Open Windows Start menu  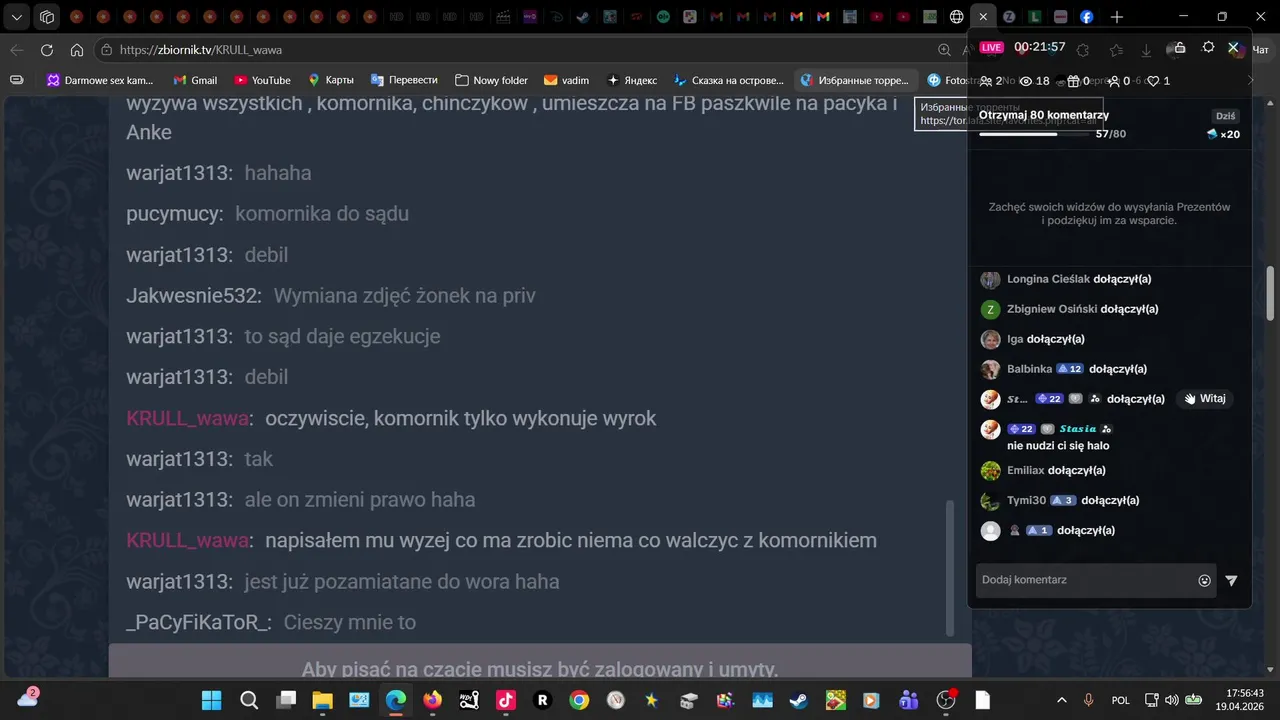pyautogui.click(x=212, y=700)
